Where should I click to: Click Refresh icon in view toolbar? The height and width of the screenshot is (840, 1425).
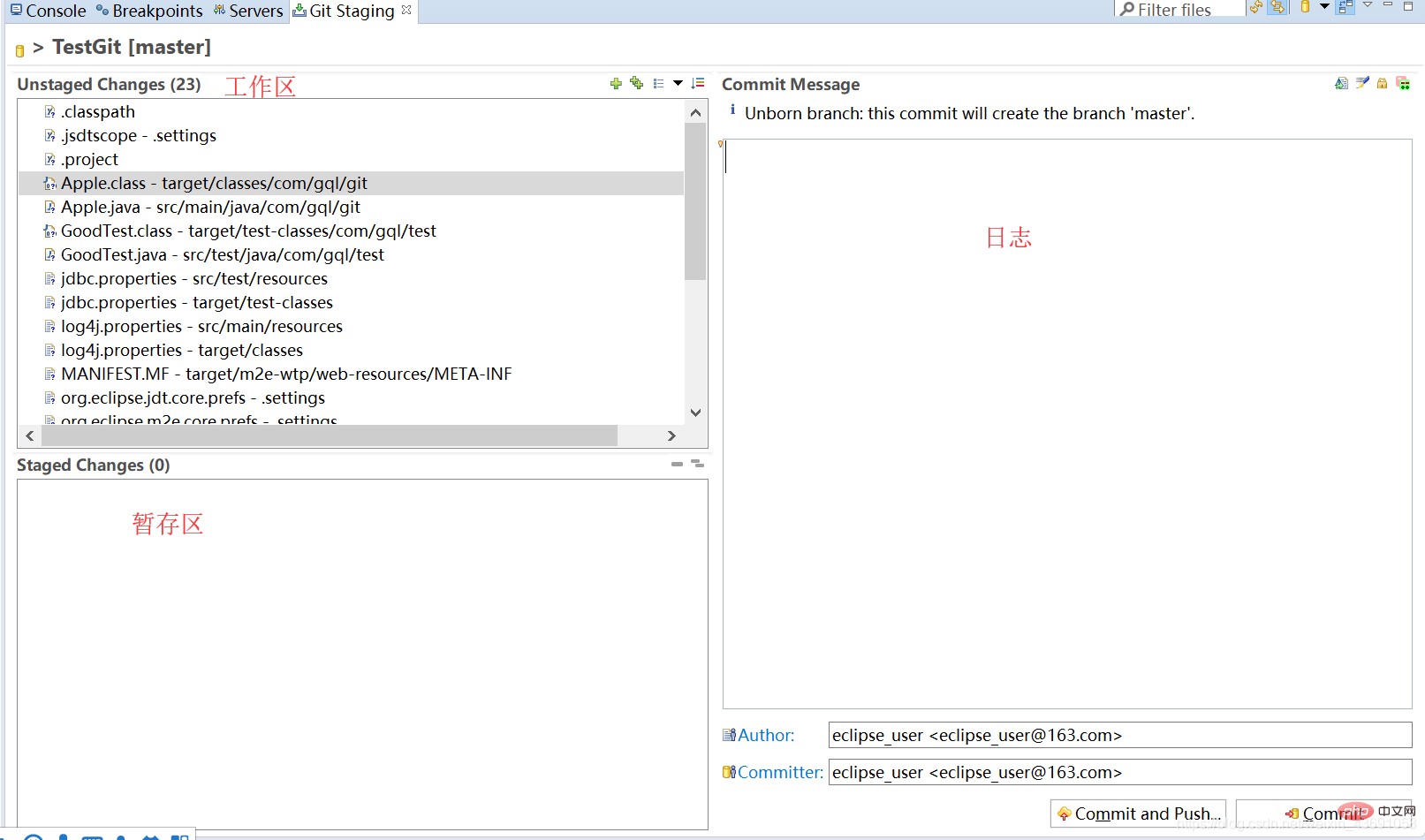1255,7
